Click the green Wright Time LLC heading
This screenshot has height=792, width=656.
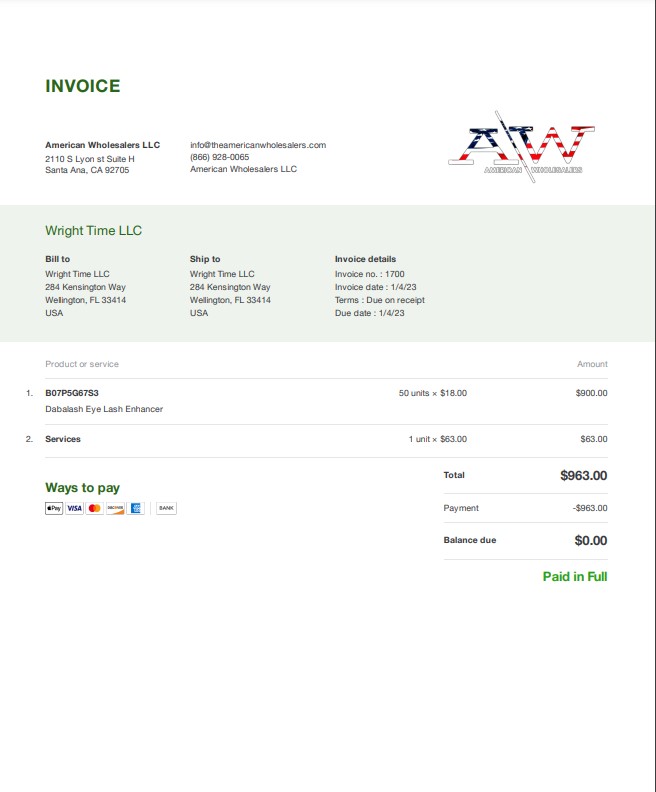click(93, 230)
